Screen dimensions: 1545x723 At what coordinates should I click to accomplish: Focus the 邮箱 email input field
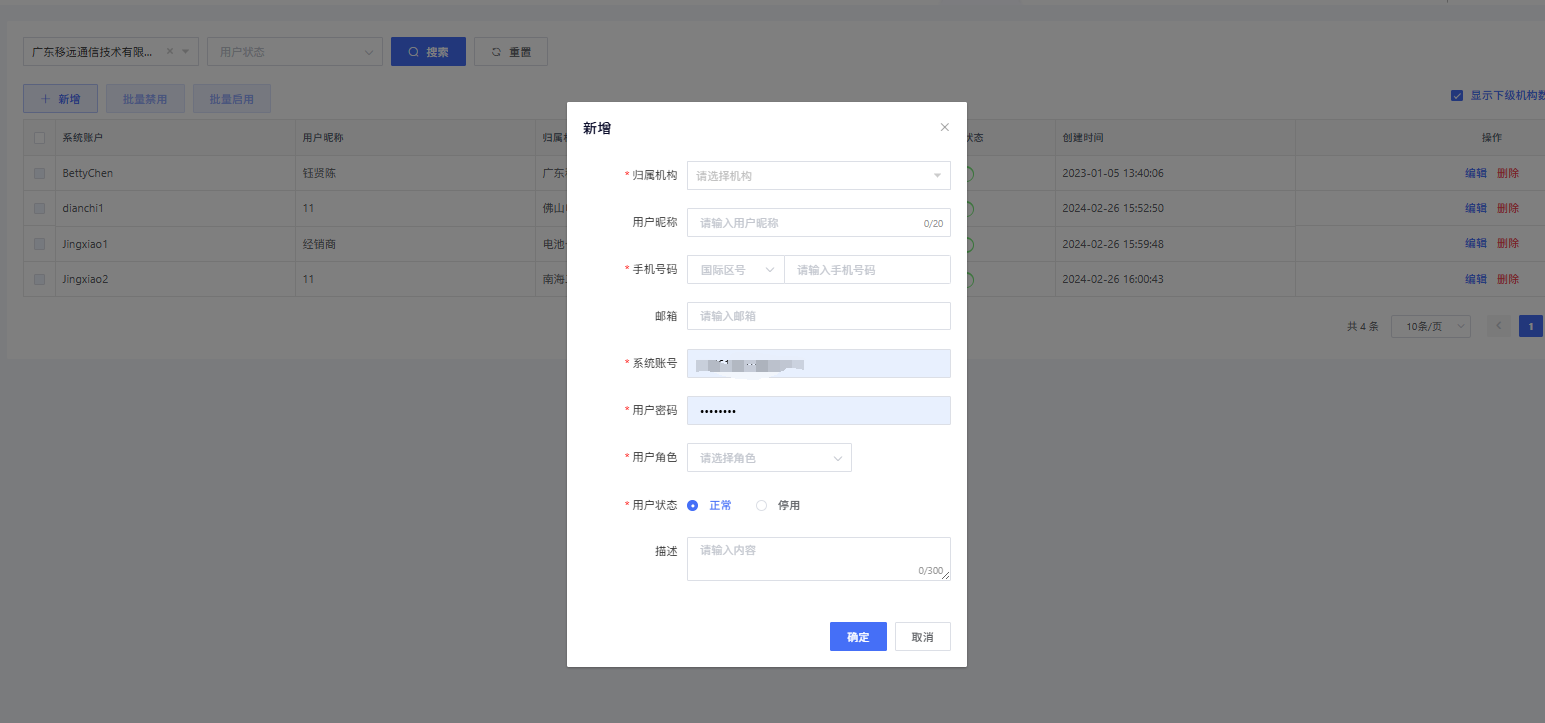[x=818, y=317]
